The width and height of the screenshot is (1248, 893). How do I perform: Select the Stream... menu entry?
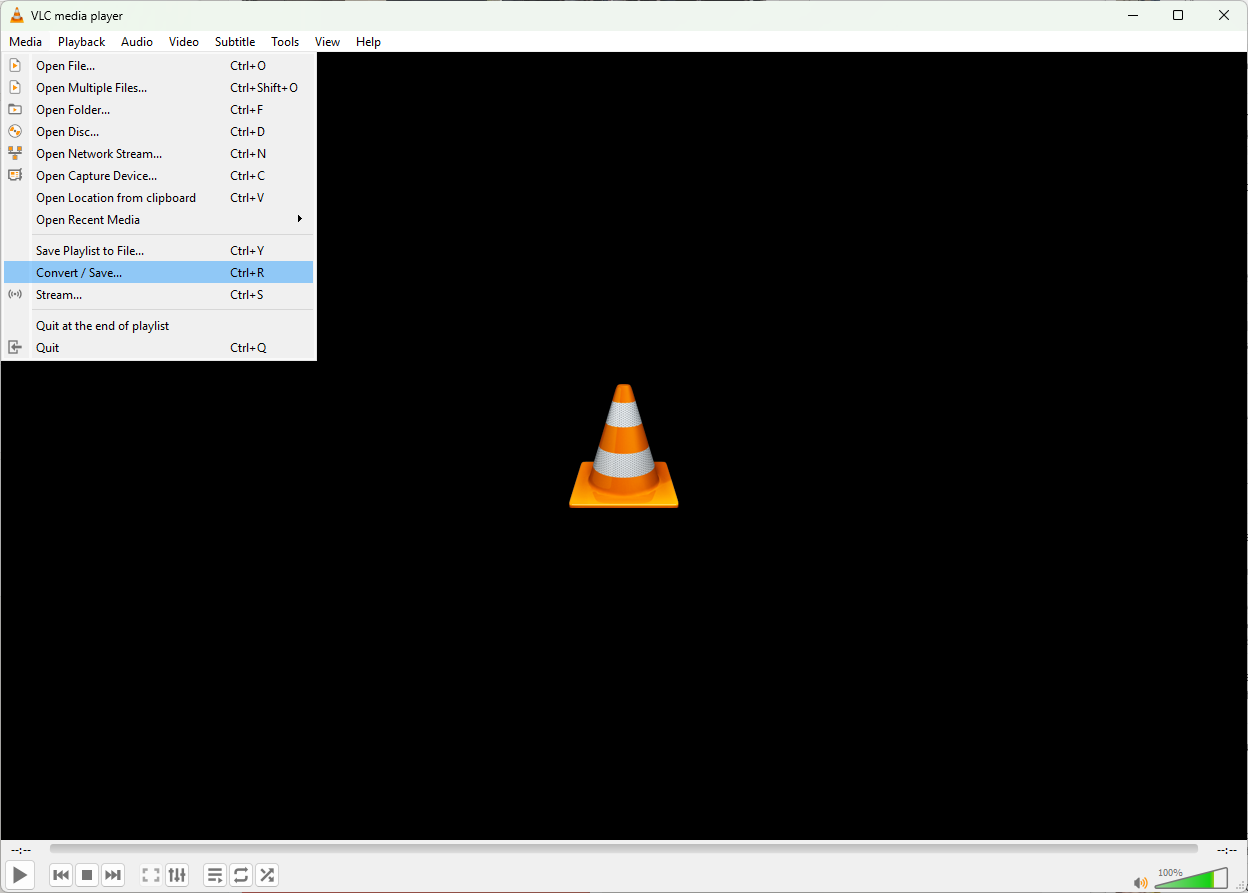(158, 295)
